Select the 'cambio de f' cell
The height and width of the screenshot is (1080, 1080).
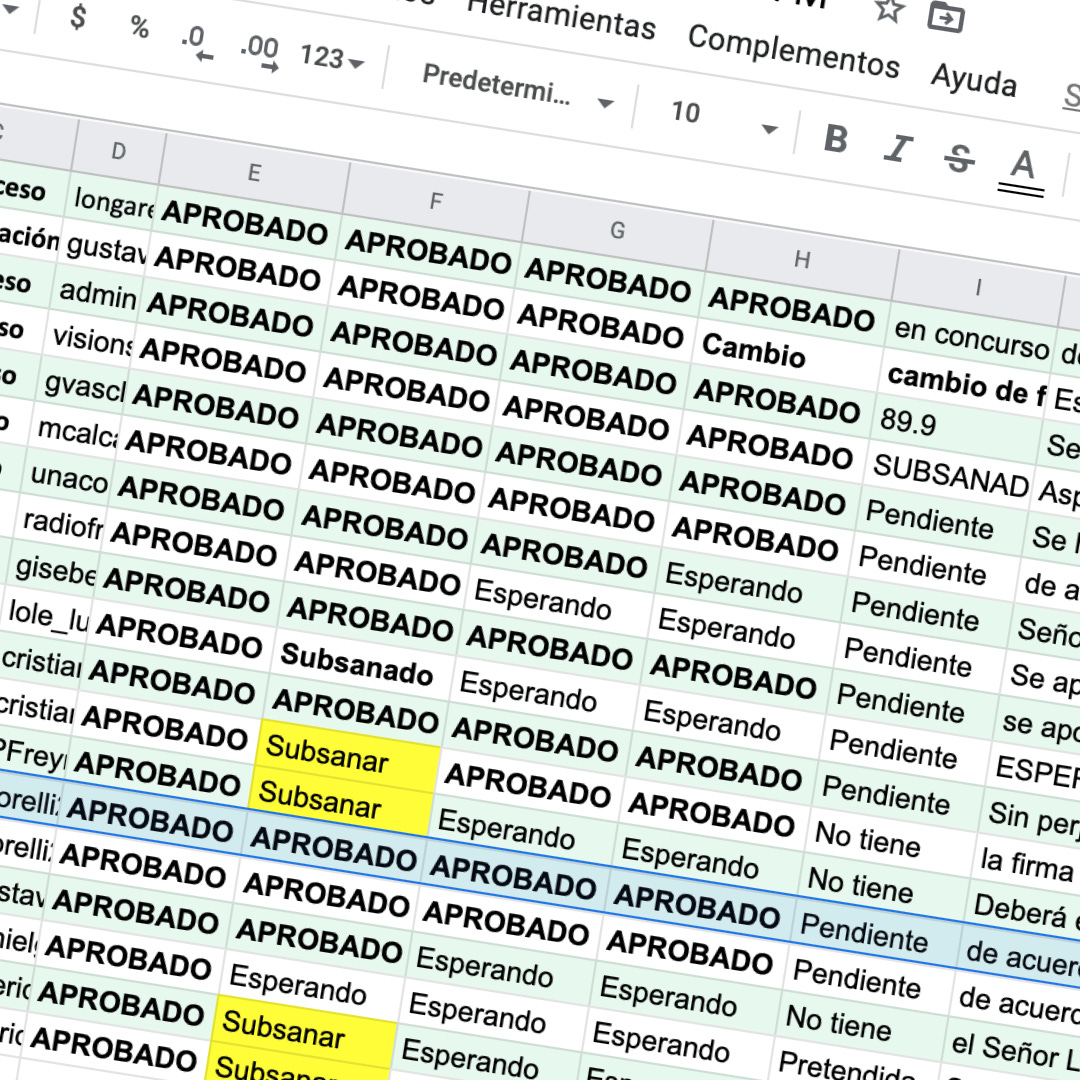[964, 386]
